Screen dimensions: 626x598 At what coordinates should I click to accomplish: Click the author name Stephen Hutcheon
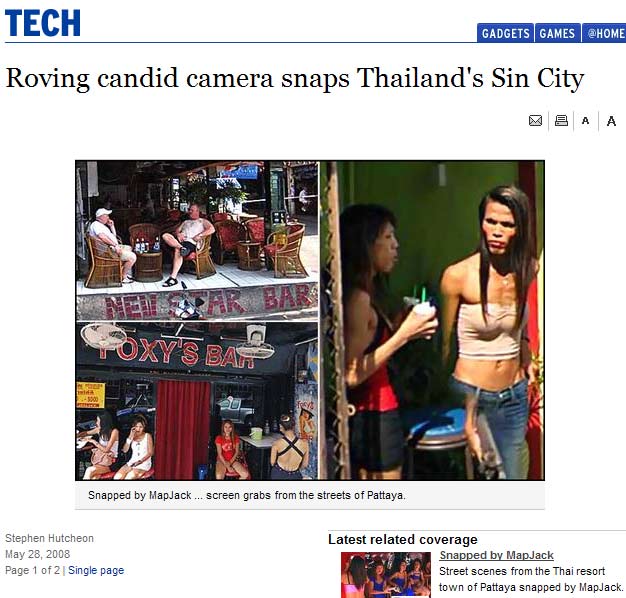coord(50,538)
